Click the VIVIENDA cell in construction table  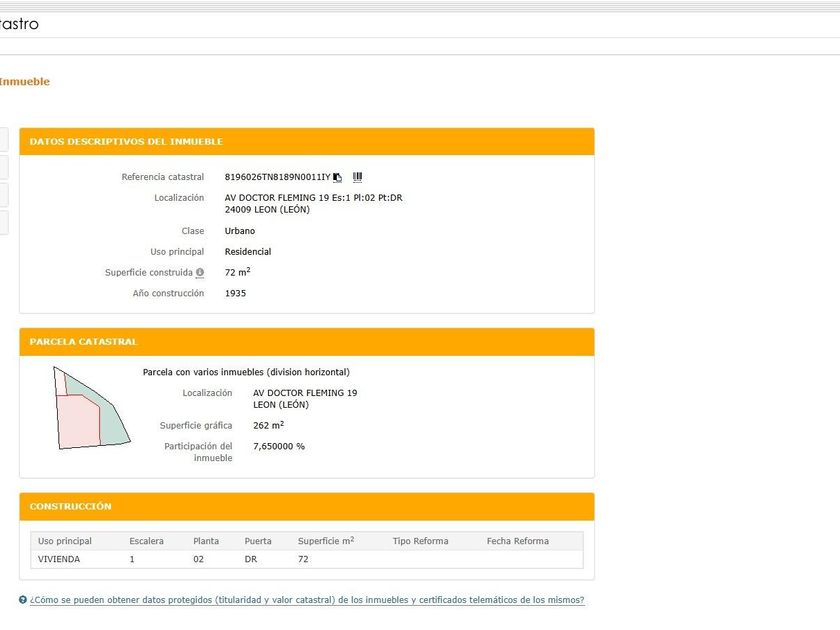(x=59, y=559)
